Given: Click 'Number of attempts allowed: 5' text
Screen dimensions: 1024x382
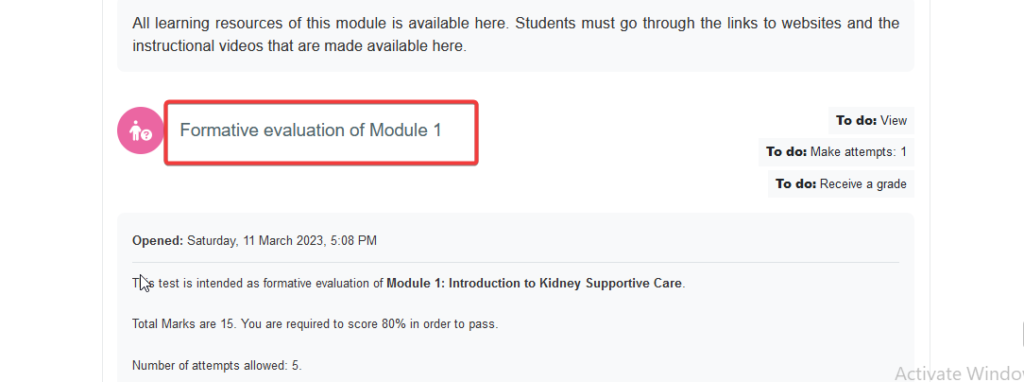Looking at the screenshot, I should pyautogui.click(x=217, y=365).
